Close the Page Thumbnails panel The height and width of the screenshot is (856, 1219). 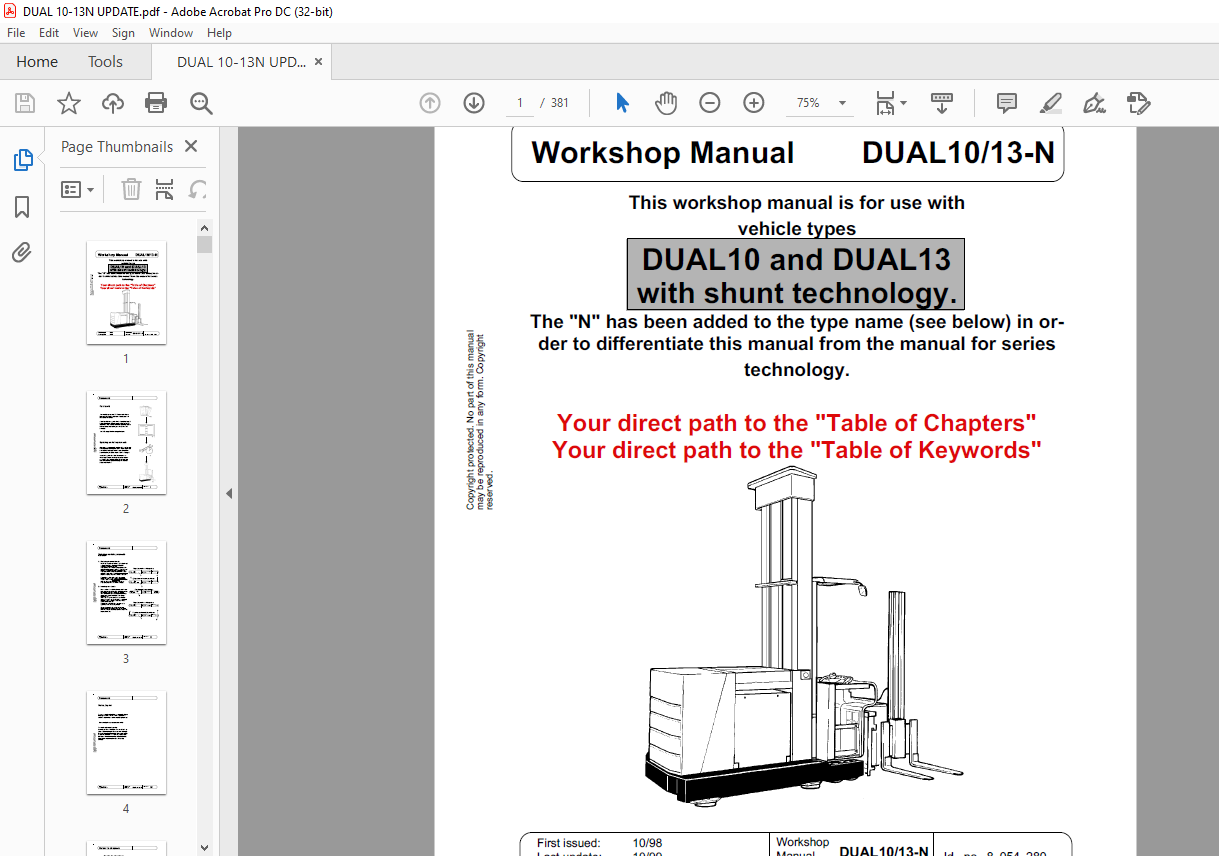[x=192, y=146]
